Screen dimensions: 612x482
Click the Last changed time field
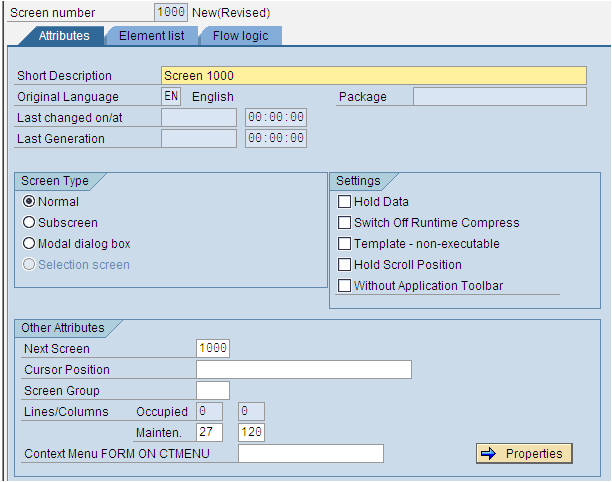pyautogui.click(x=276, y=117)
